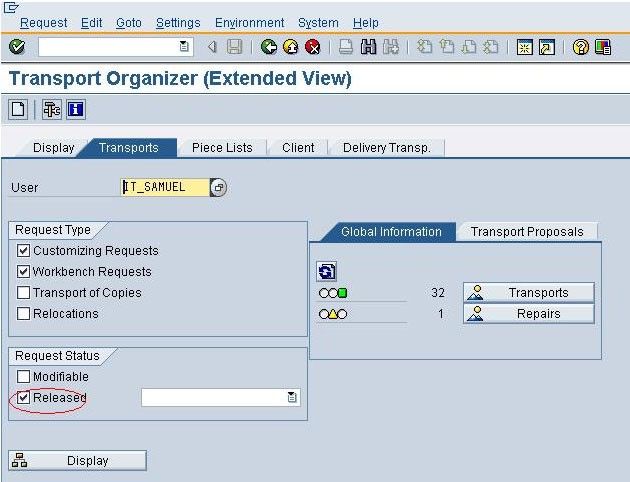Switch to the Display tab
630x482 pixels.
tap(53, 148)
